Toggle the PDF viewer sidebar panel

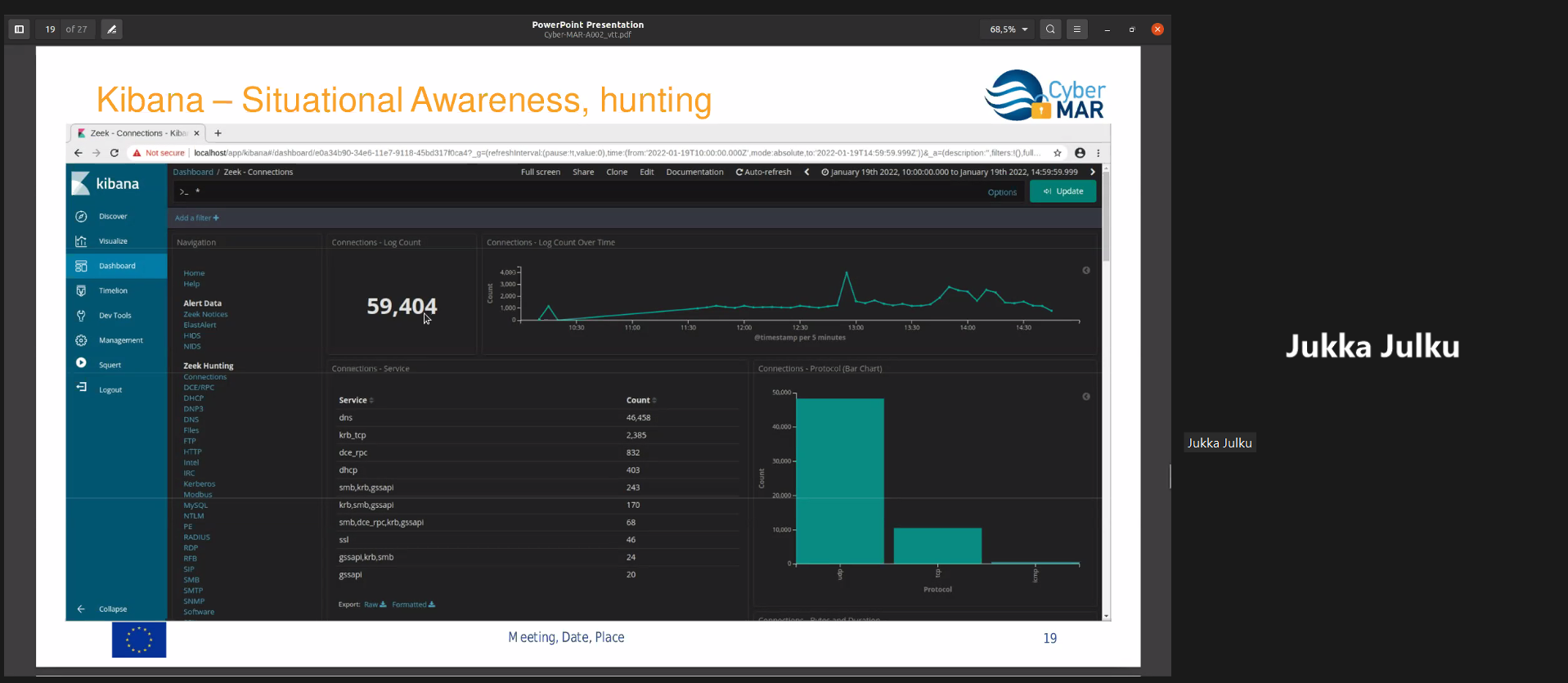(19, 29)
